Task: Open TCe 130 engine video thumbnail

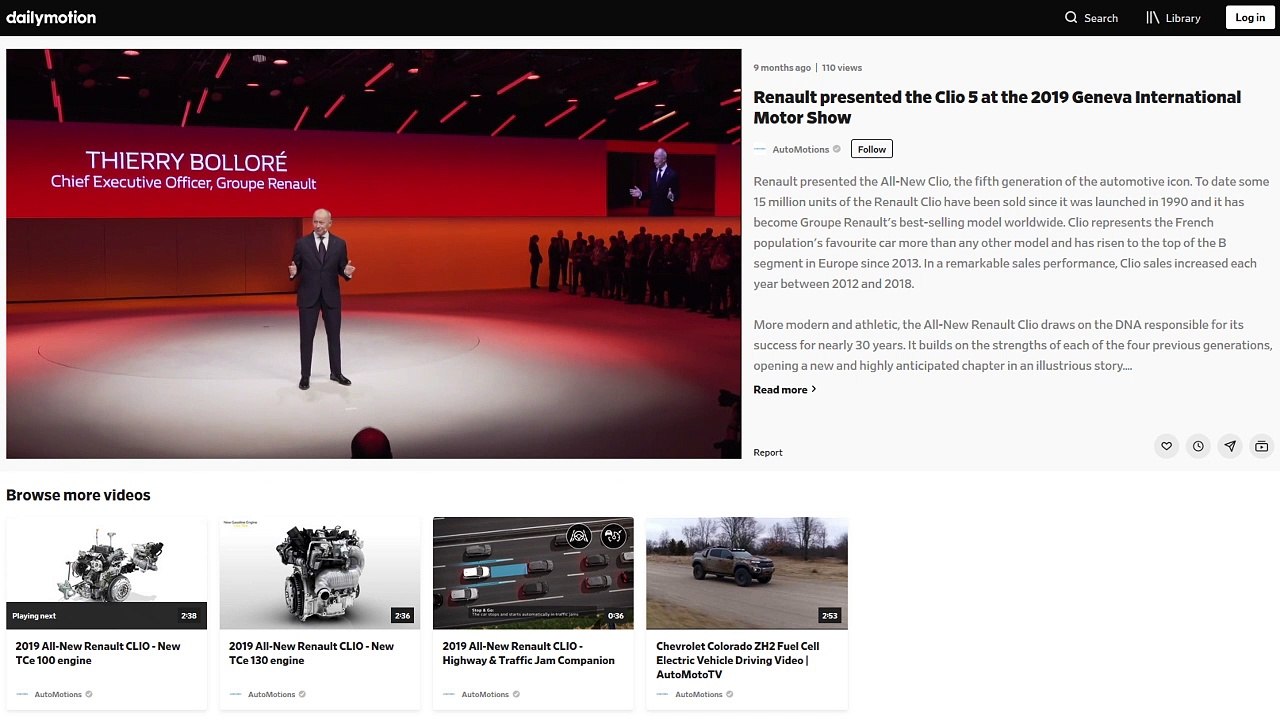Action: pyautogui.click(x=320, y=573)
